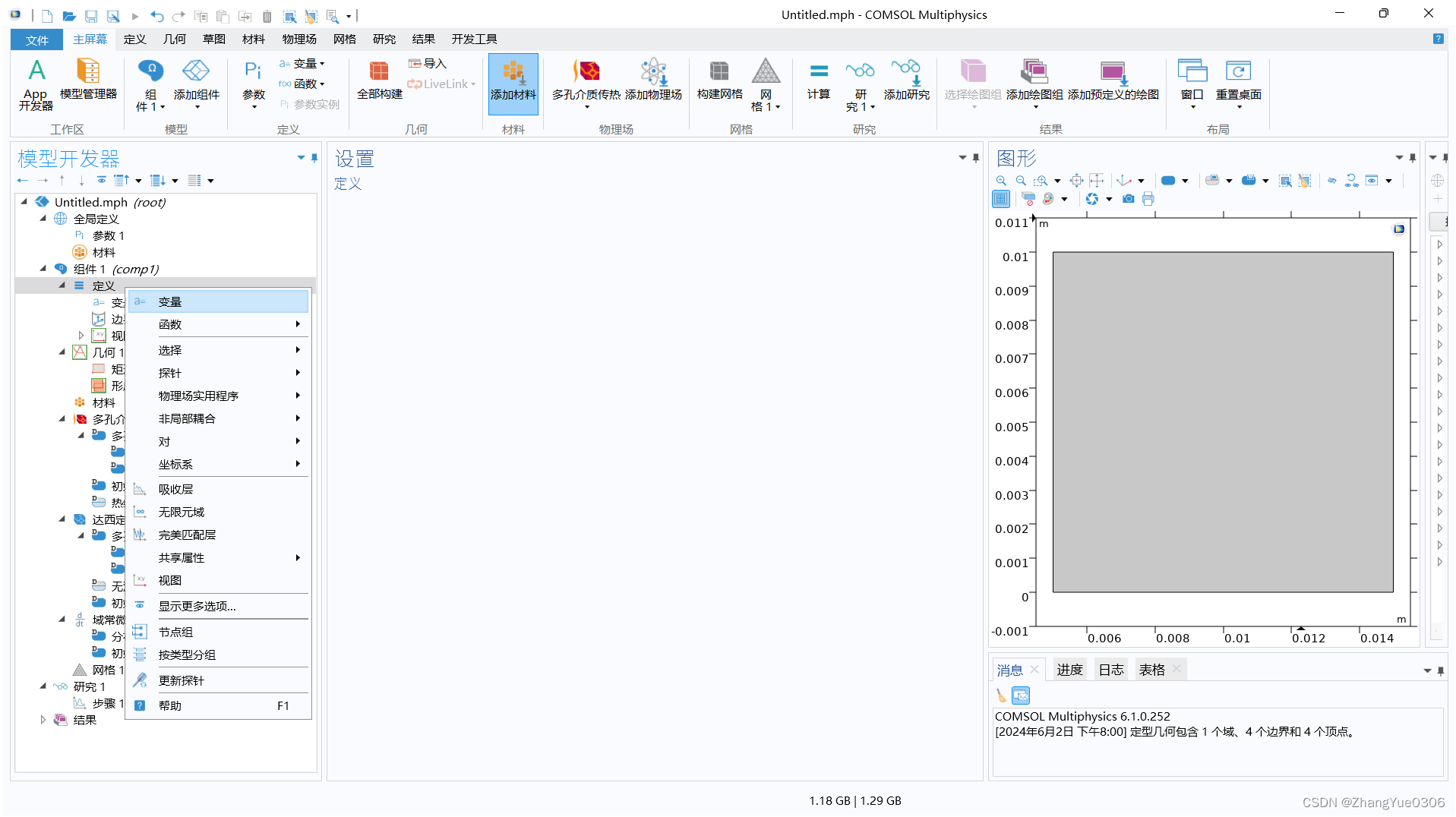Select 变量 in the context menu

click(219, 301)
